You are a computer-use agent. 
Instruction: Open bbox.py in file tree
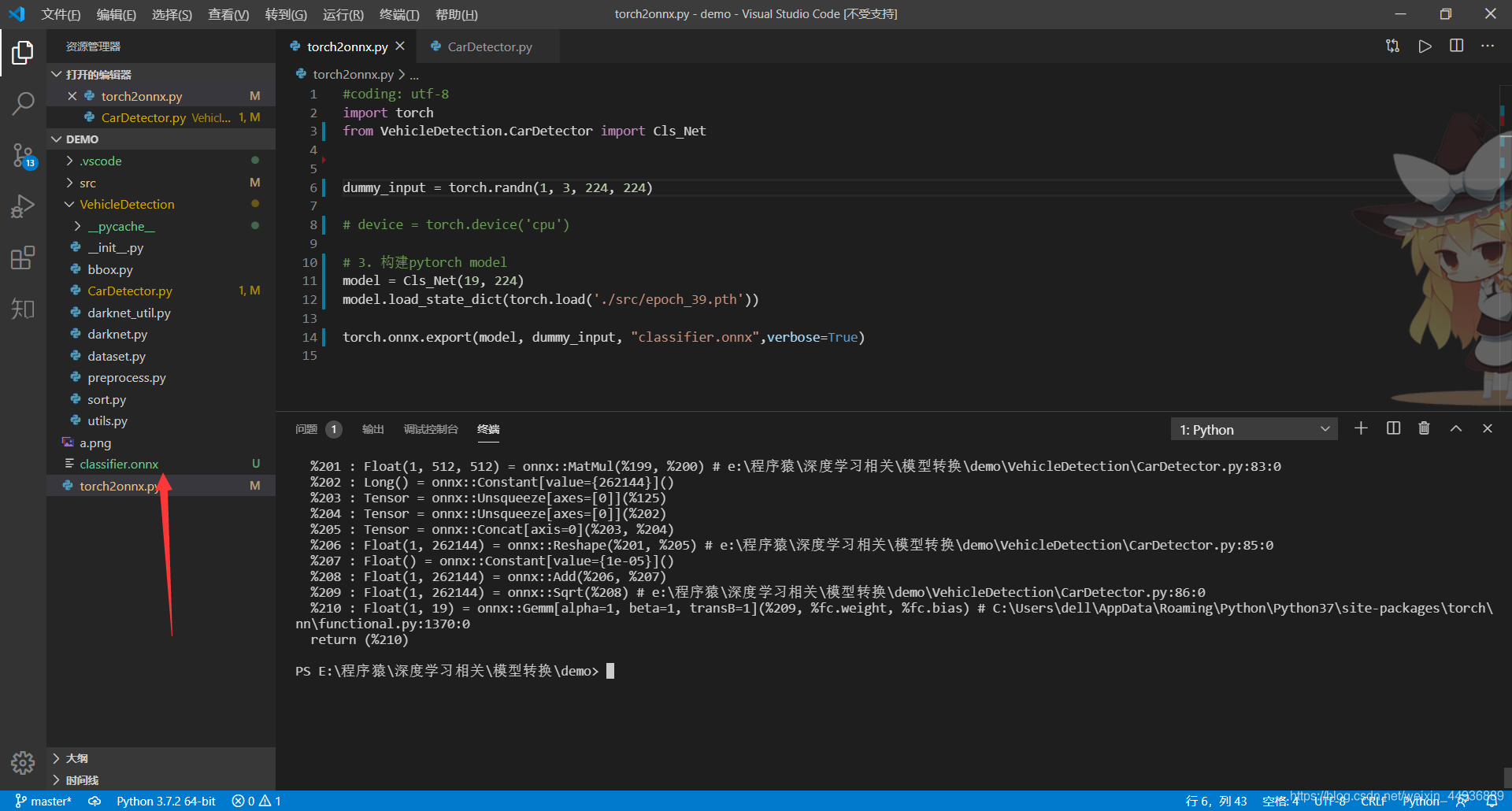pos(161,269)
